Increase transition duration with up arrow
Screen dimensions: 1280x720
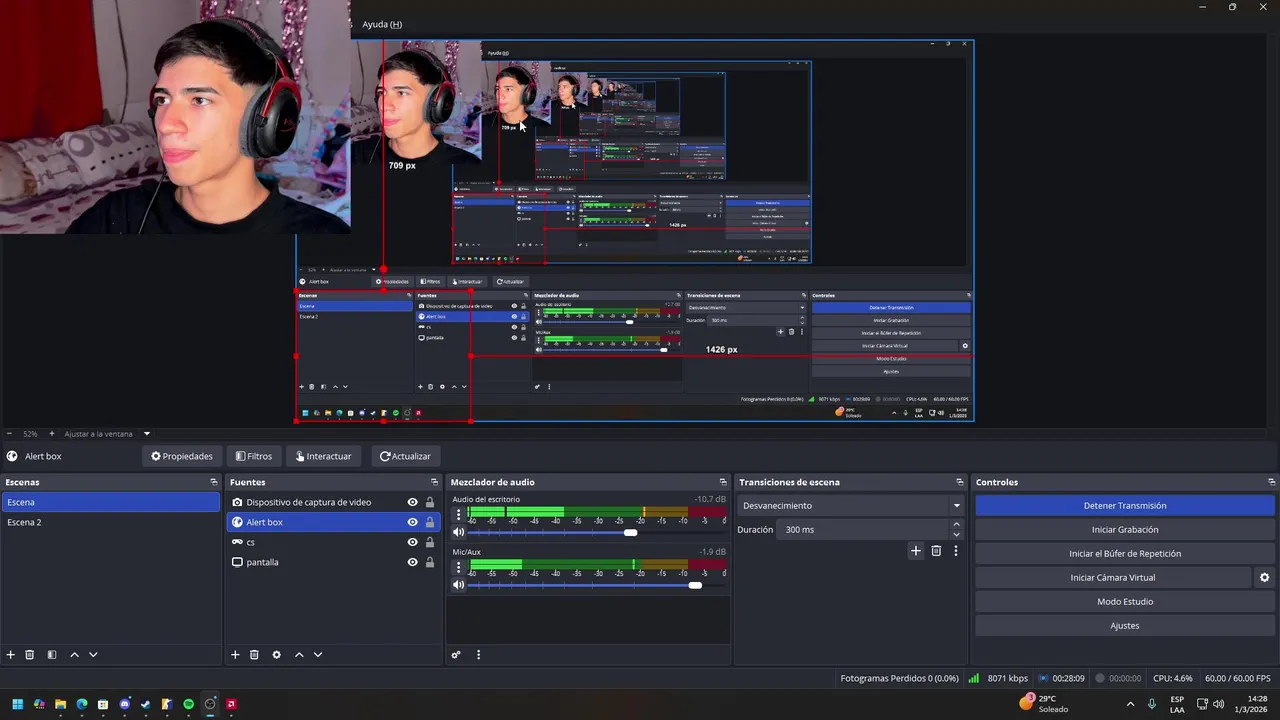click(956, 524)
